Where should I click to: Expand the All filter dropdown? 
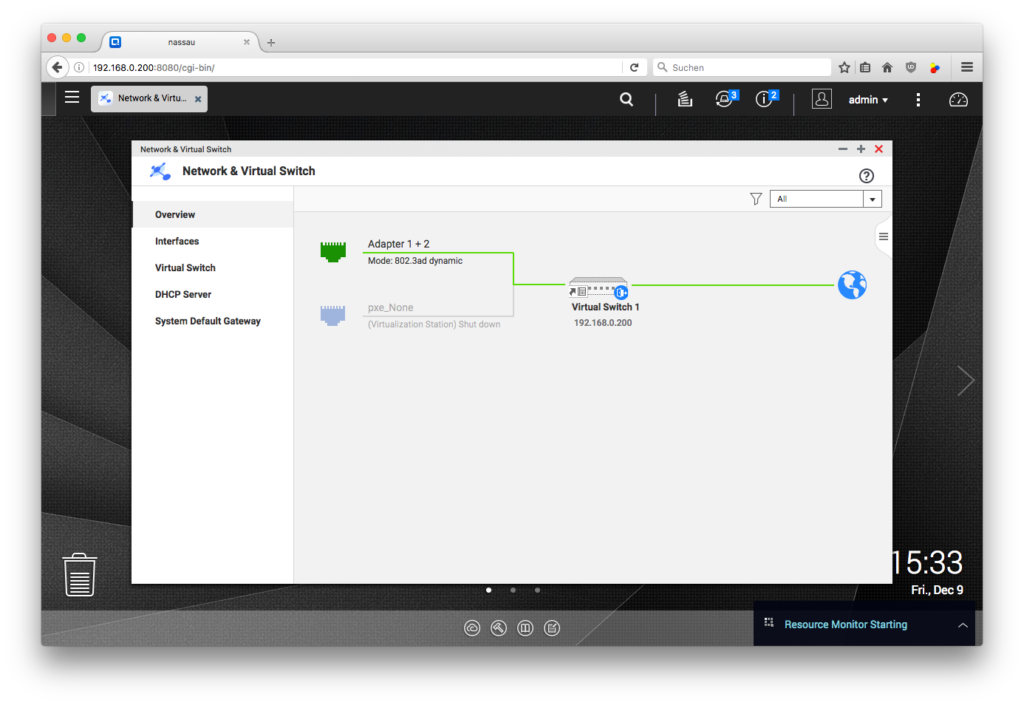point(872,199)
